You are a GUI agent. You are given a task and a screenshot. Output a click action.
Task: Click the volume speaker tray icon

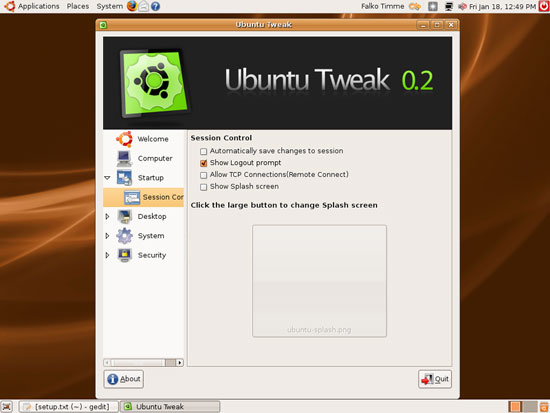click(462, 6)
